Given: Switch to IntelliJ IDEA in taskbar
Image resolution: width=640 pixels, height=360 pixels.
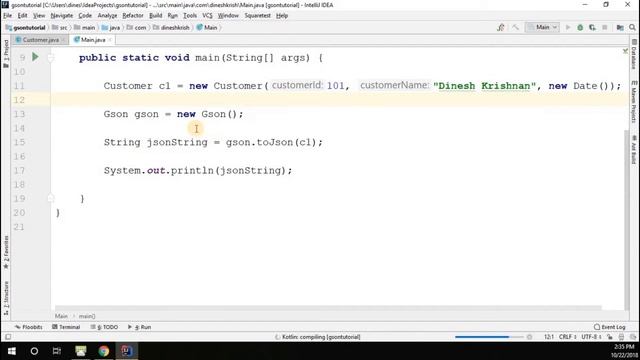Looking at the screenshot, I should coord(127,351).
